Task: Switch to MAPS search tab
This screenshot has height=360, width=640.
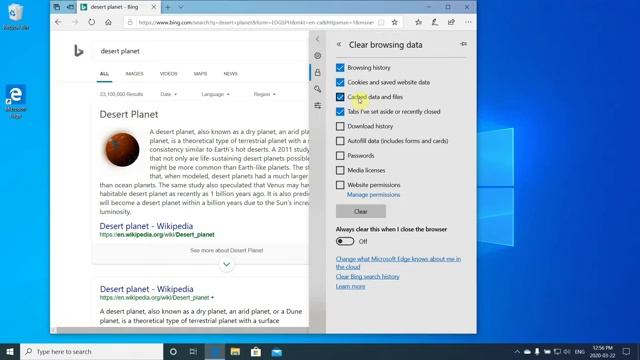Action: point(200,74)
